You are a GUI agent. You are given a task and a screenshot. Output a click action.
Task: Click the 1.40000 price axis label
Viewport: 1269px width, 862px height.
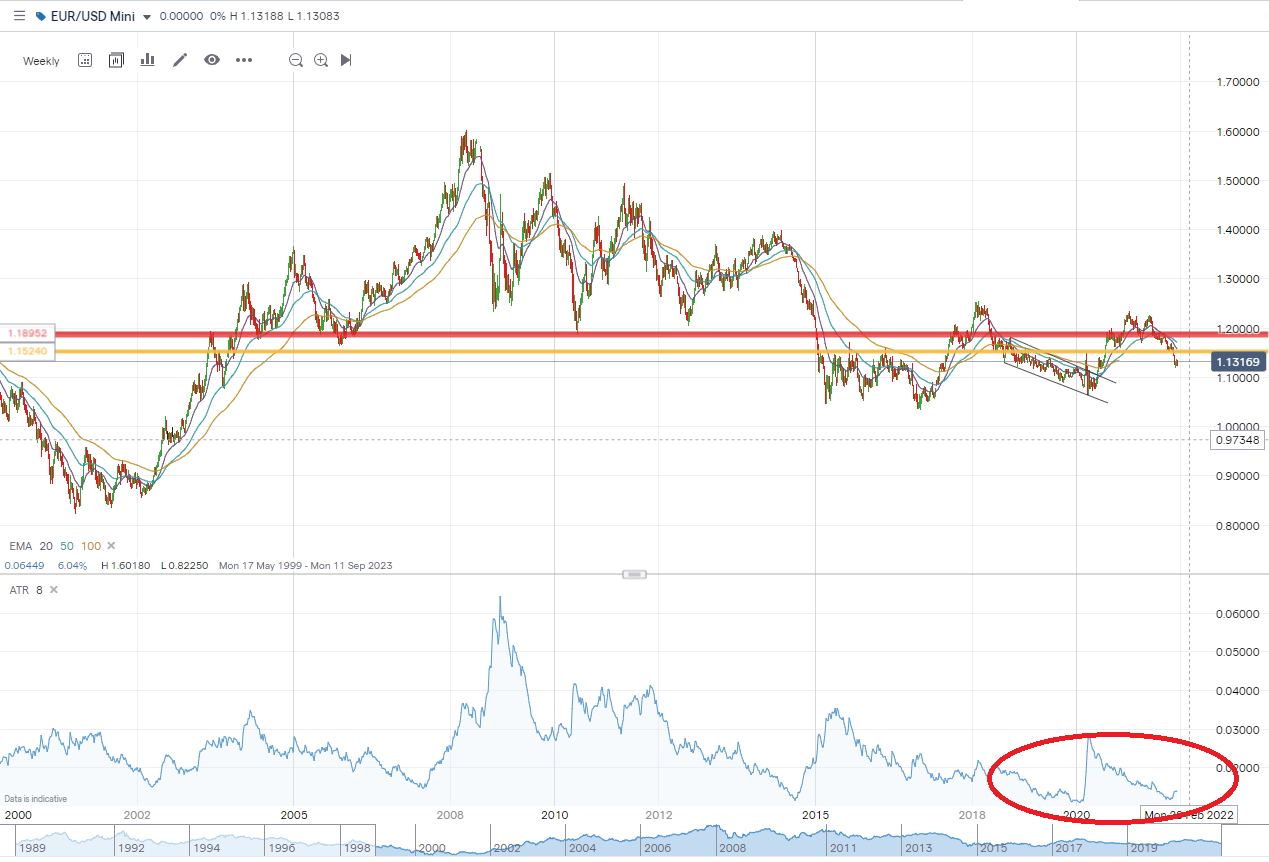[1236, 230]
